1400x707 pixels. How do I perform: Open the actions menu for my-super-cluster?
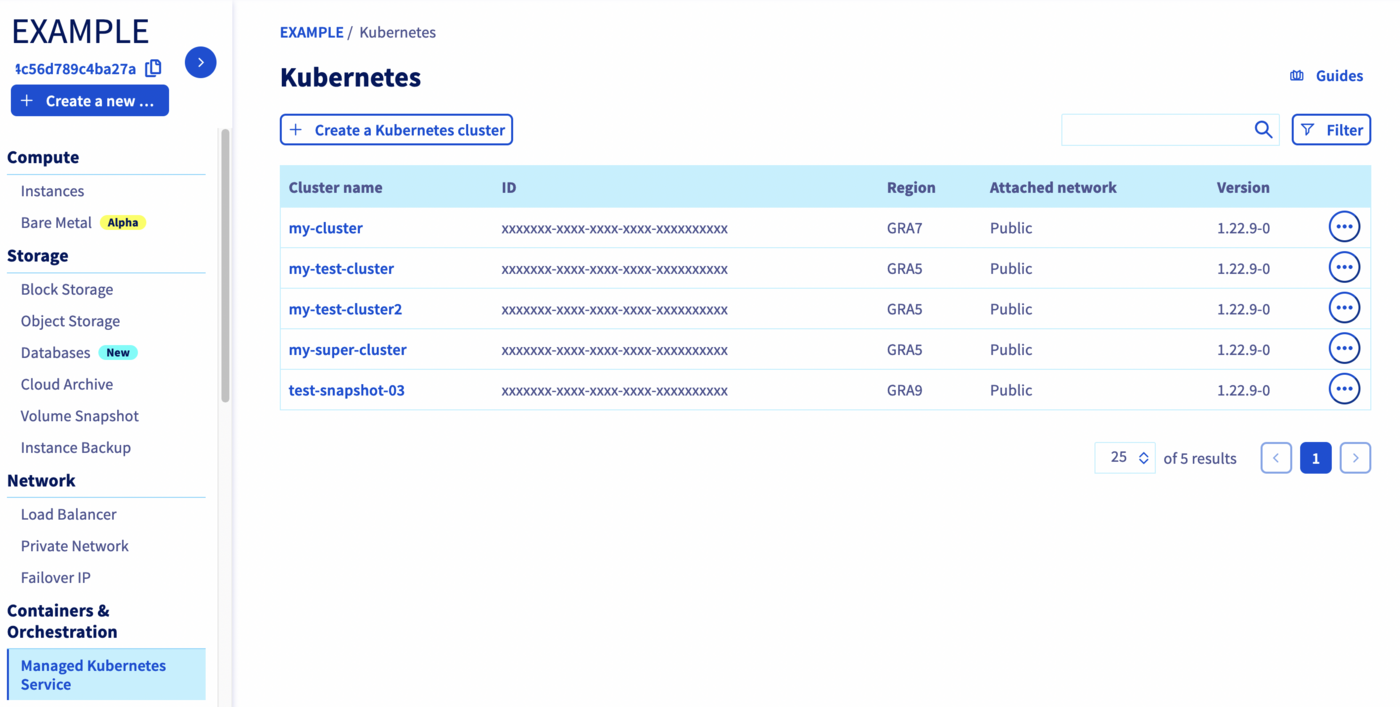1344,348
